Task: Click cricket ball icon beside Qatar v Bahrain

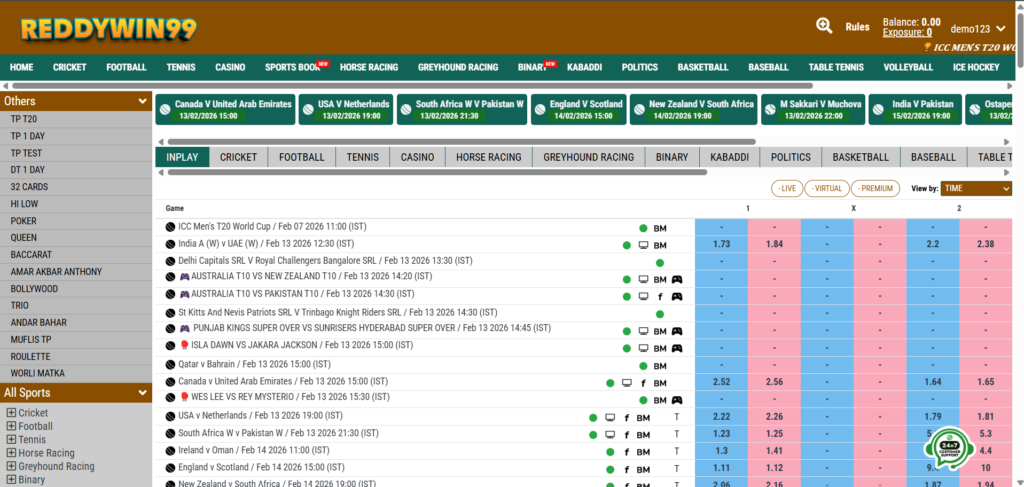Action: pyautogui.click(x=170, y=365)
